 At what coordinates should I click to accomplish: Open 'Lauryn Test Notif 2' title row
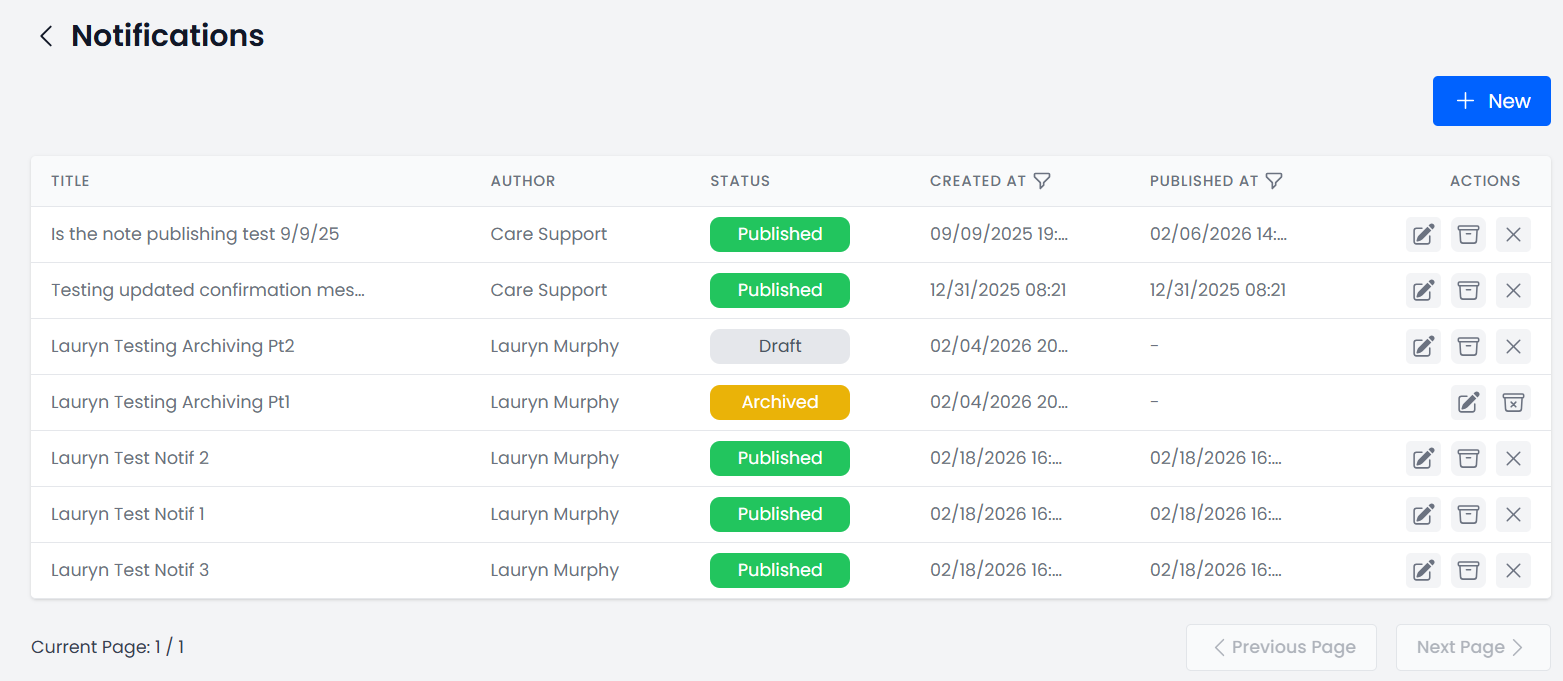(130, 458)
